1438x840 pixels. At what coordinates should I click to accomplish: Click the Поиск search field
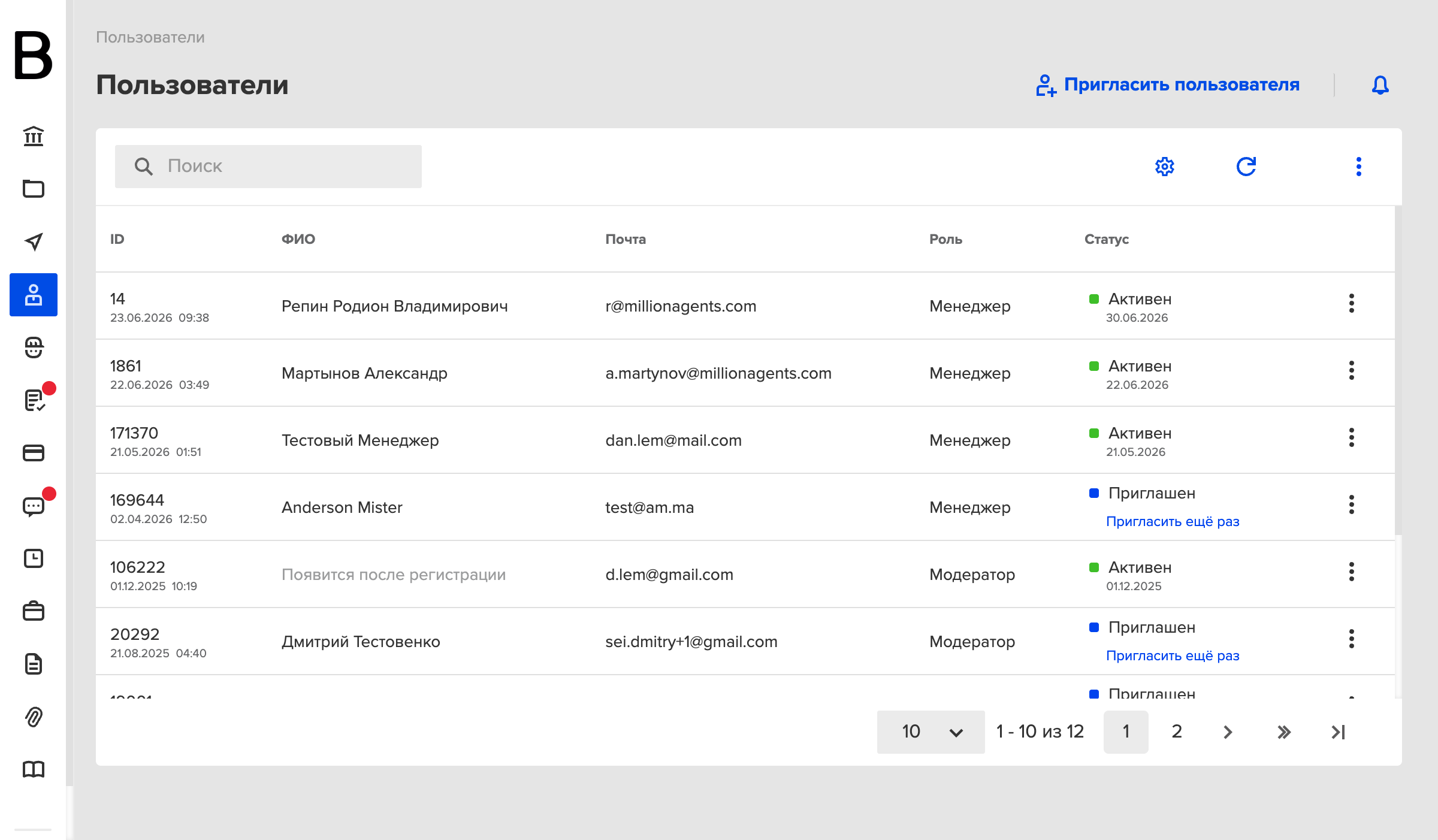coord(268,167)
